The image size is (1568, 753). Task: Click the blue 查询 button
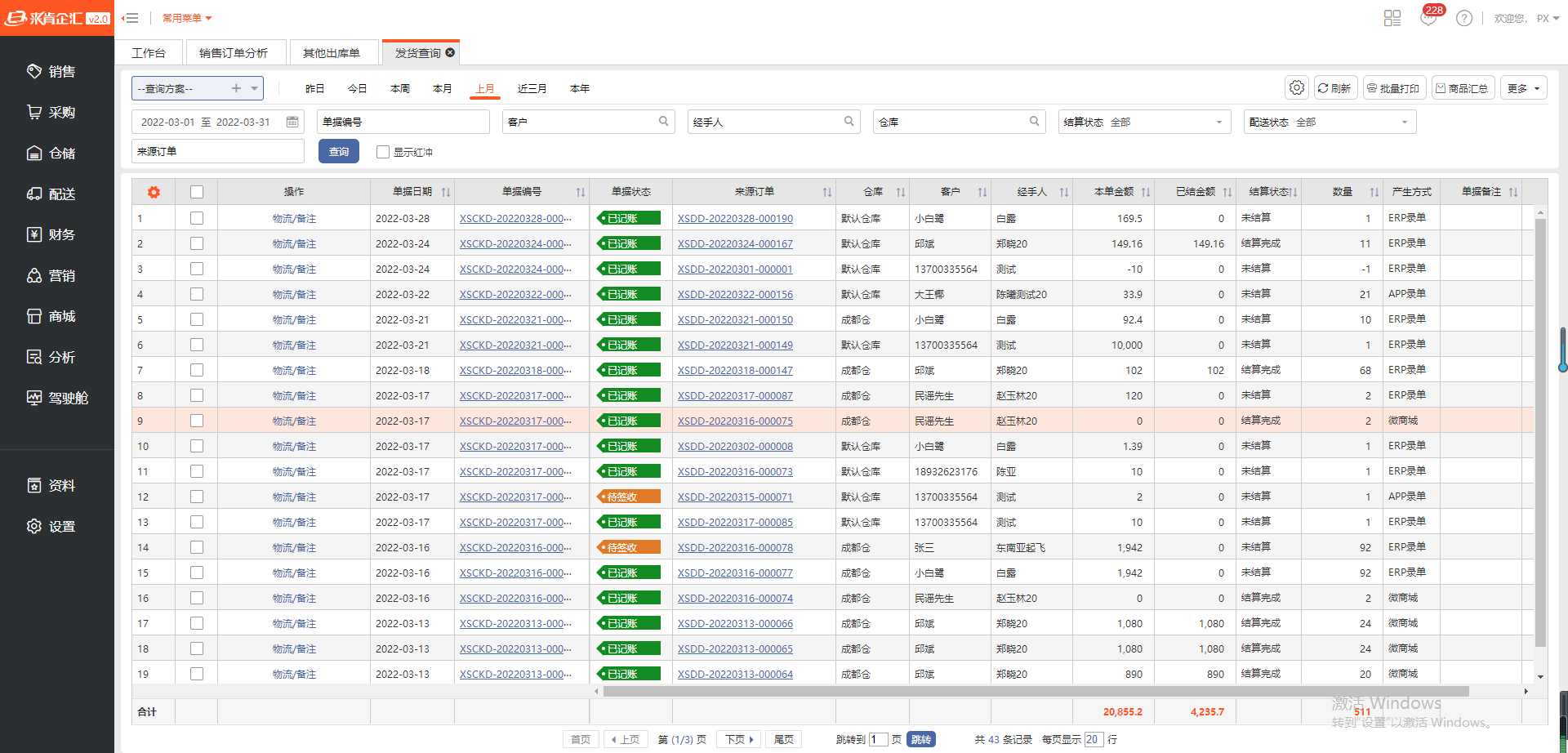click(x=339, y=152)
